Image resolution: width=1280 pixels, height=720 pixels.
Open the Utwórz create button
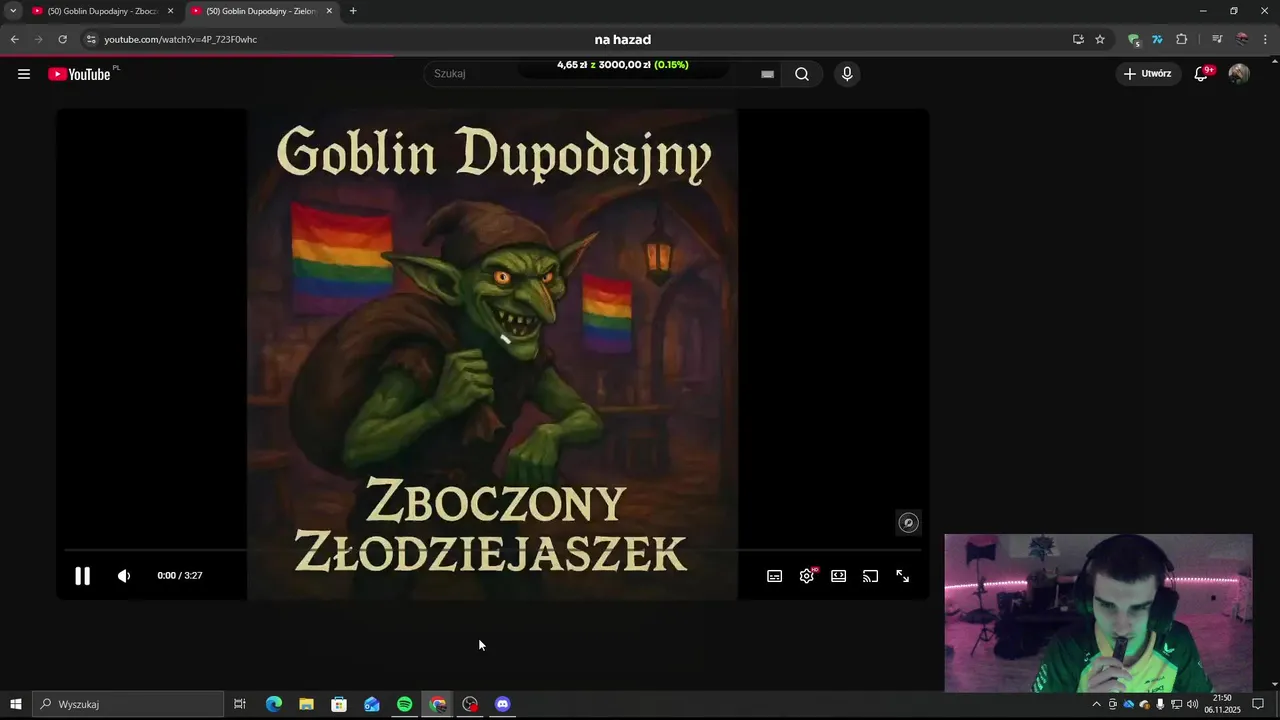click(x=1148, y=74)
